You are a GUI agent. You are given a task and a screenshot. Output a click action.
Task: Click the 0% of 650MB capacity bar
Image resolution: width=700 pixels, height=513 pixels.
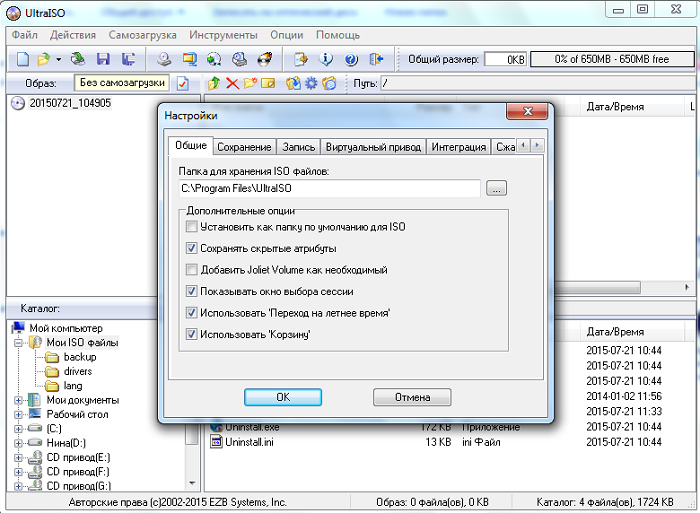pos(612,59)
